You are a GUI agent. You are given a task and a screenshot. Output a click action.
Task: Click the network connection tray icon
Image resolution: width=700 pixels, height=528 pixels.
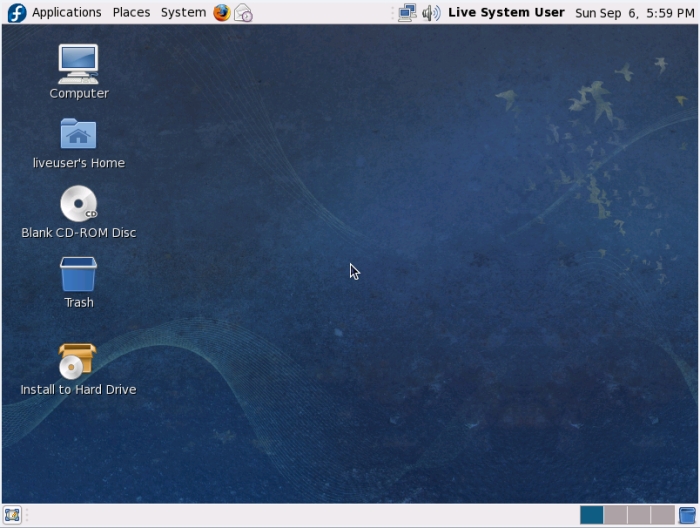tap(407, 13)
